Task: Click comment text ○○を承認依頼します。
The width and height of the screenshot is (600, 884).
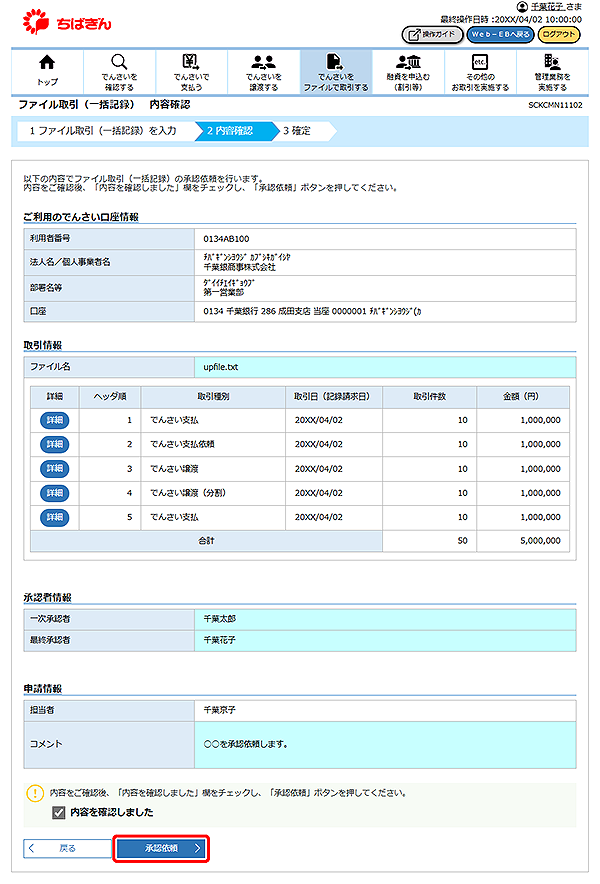Action: point(246,744)
